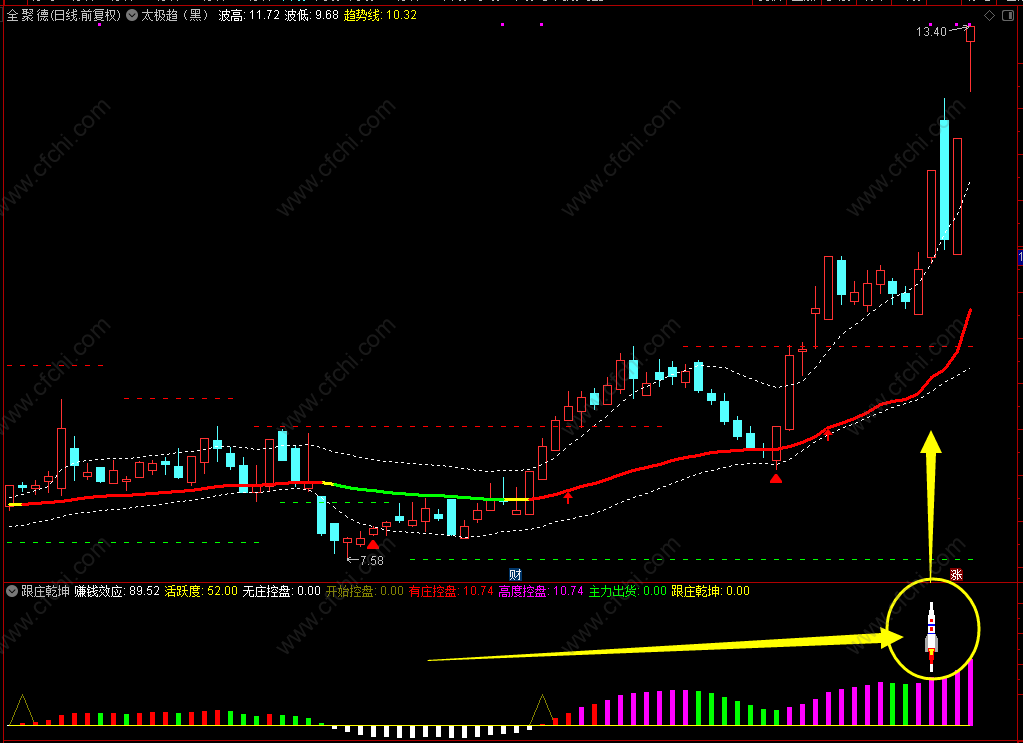Click the 跟庄乾坤 sub-indicator name at panel left

pyautogui.click(x=45, y=591)
